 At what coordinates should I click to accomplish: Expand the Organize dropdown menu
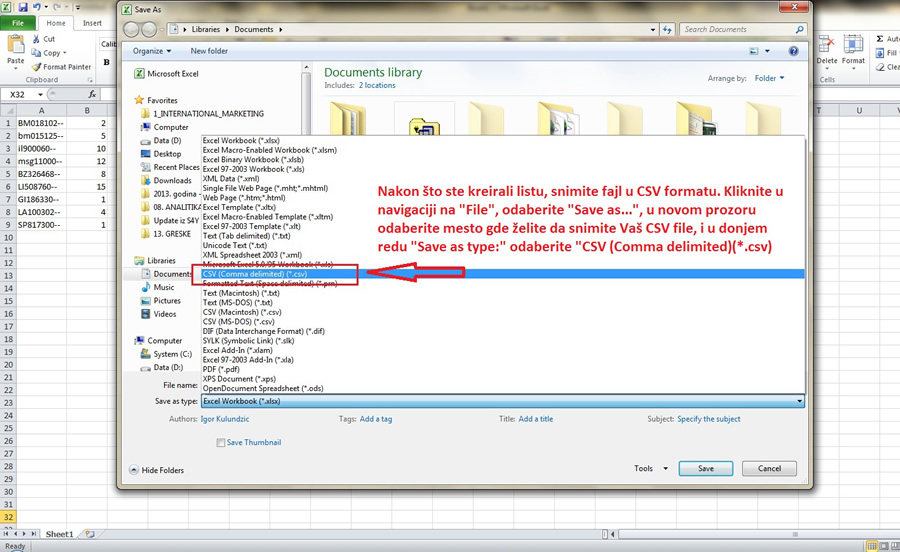[152, 51]
